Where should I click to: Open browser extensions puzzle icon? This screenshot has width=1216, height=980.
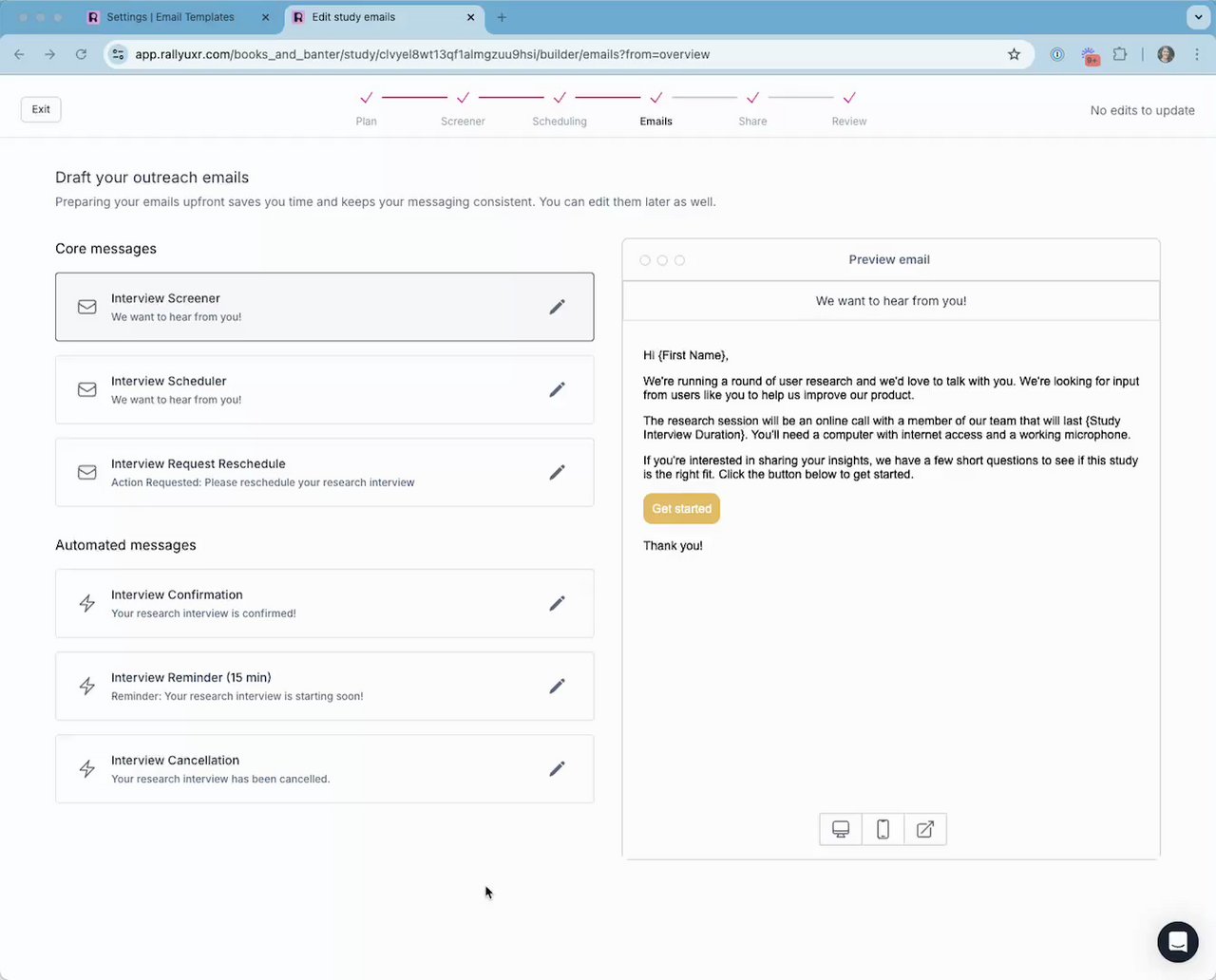[x=1120, y=54]
